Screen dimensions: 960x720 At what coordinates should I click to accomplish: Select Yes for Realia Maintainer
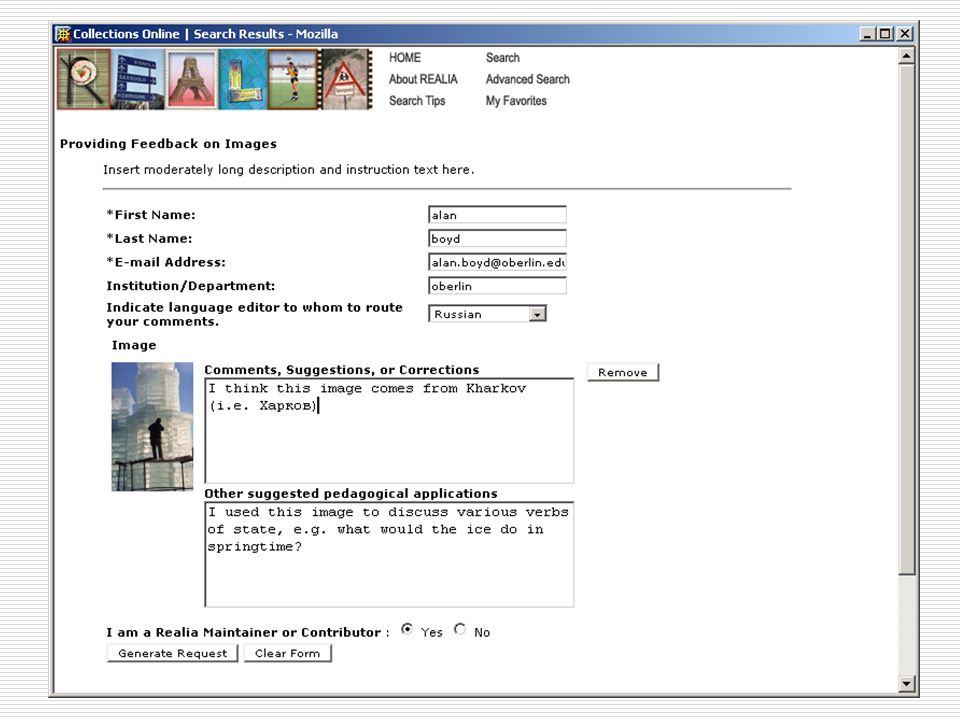(407, 629)
